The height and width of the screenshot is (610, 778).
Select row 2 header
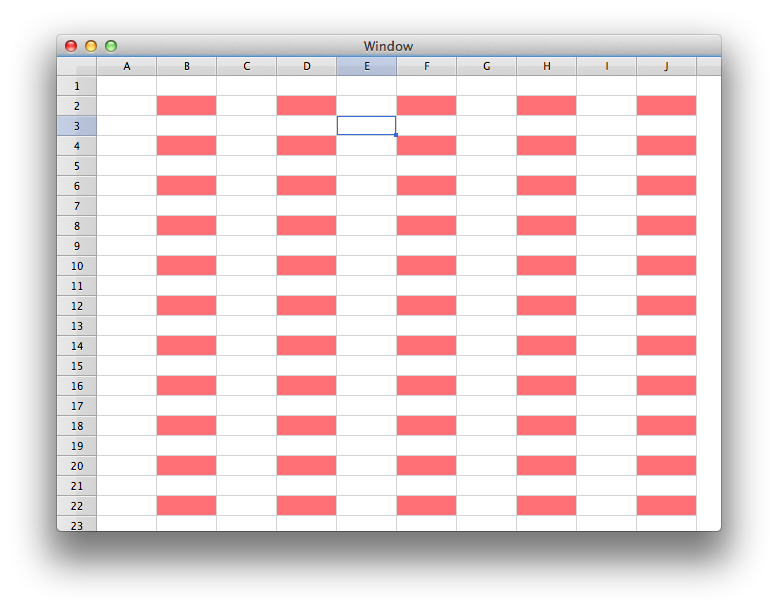[77, 106]
